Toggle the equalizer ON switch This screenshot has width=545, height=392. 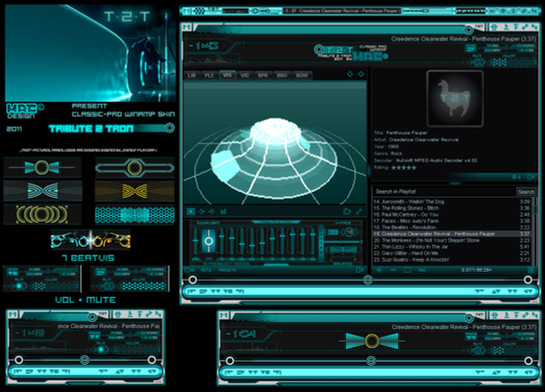(191, 270)
